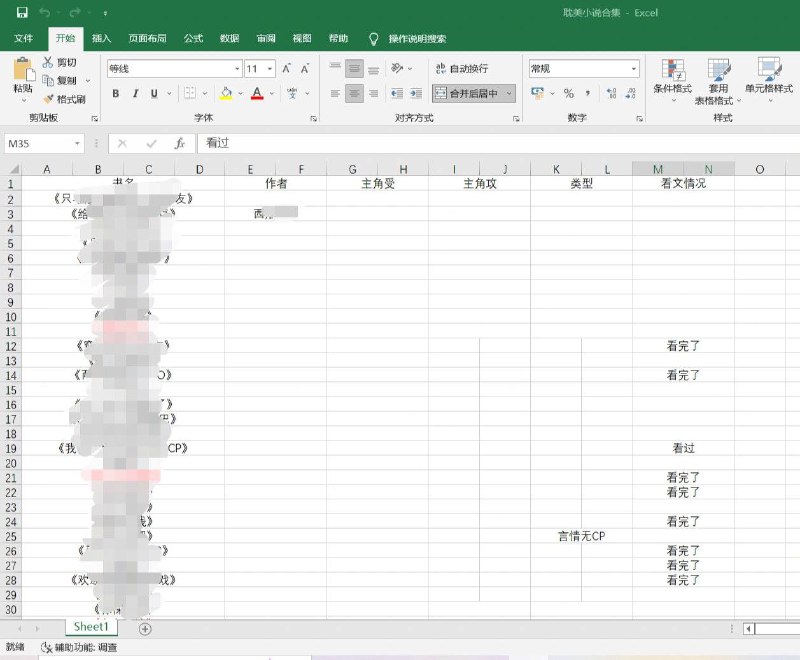The width and height of the screenshot is (800, 660).
Task: Open the font name dropdown
Action: (236, 68)
